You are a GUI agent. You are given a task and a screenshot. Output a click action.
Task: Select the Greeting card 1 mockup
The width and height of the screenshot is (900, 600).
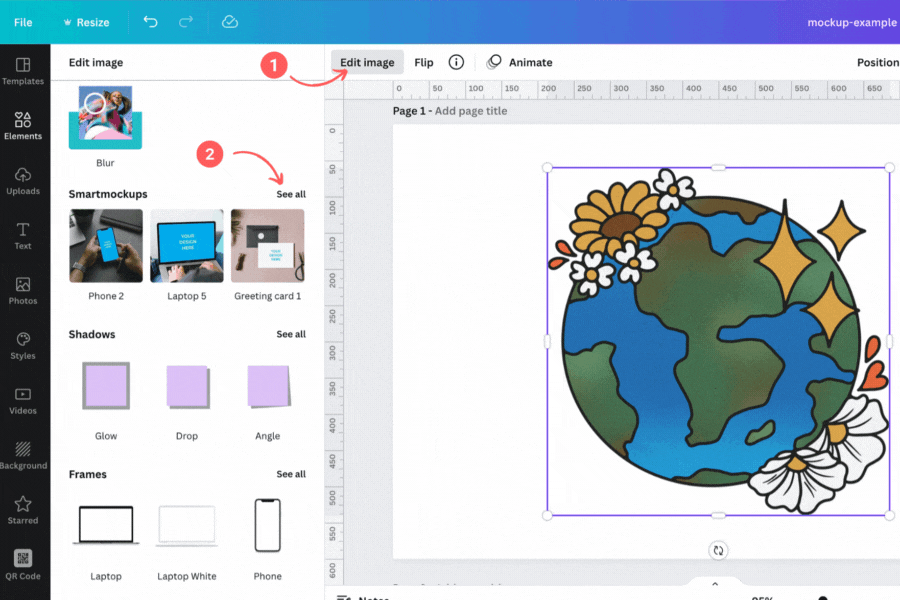point(267,246)
